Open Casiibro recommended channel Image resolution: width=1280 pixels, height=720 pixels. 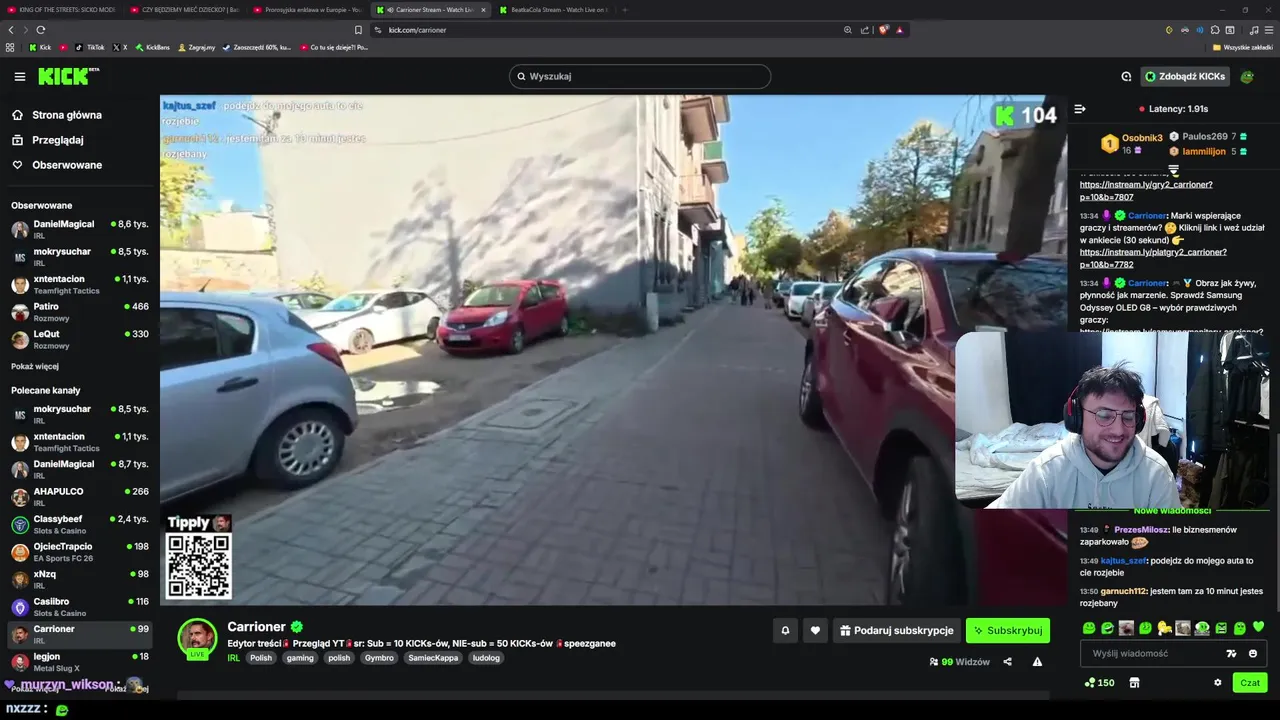[x=80, y=607]
